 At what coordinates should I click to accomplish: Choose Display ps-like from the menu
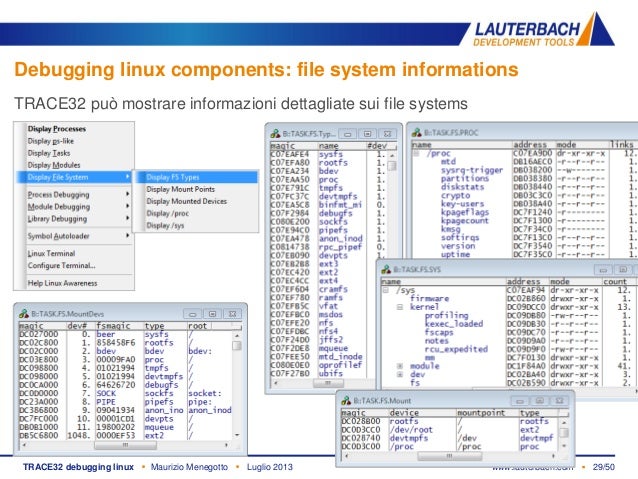(x=50, y=141)
